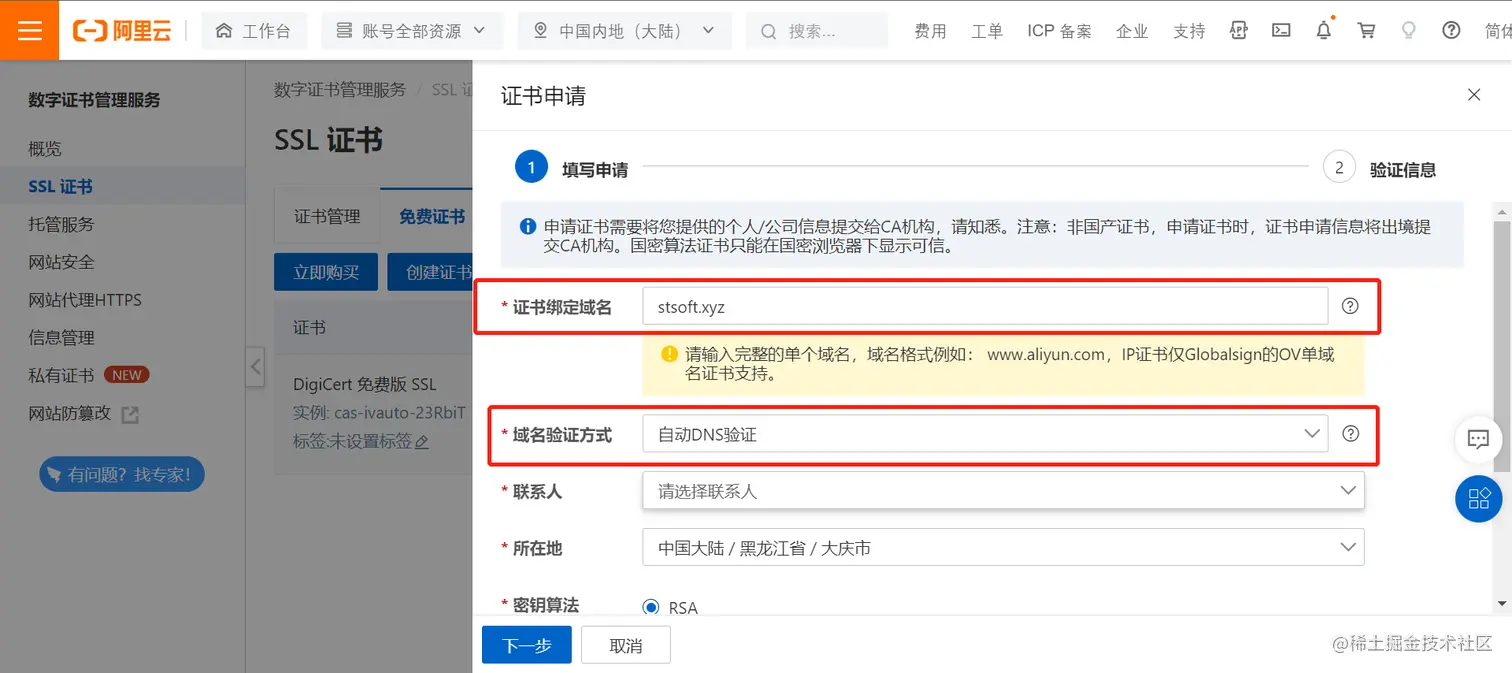Open the floating blue apps grid icon
1512x673 pixels.
pos(1478,497)
